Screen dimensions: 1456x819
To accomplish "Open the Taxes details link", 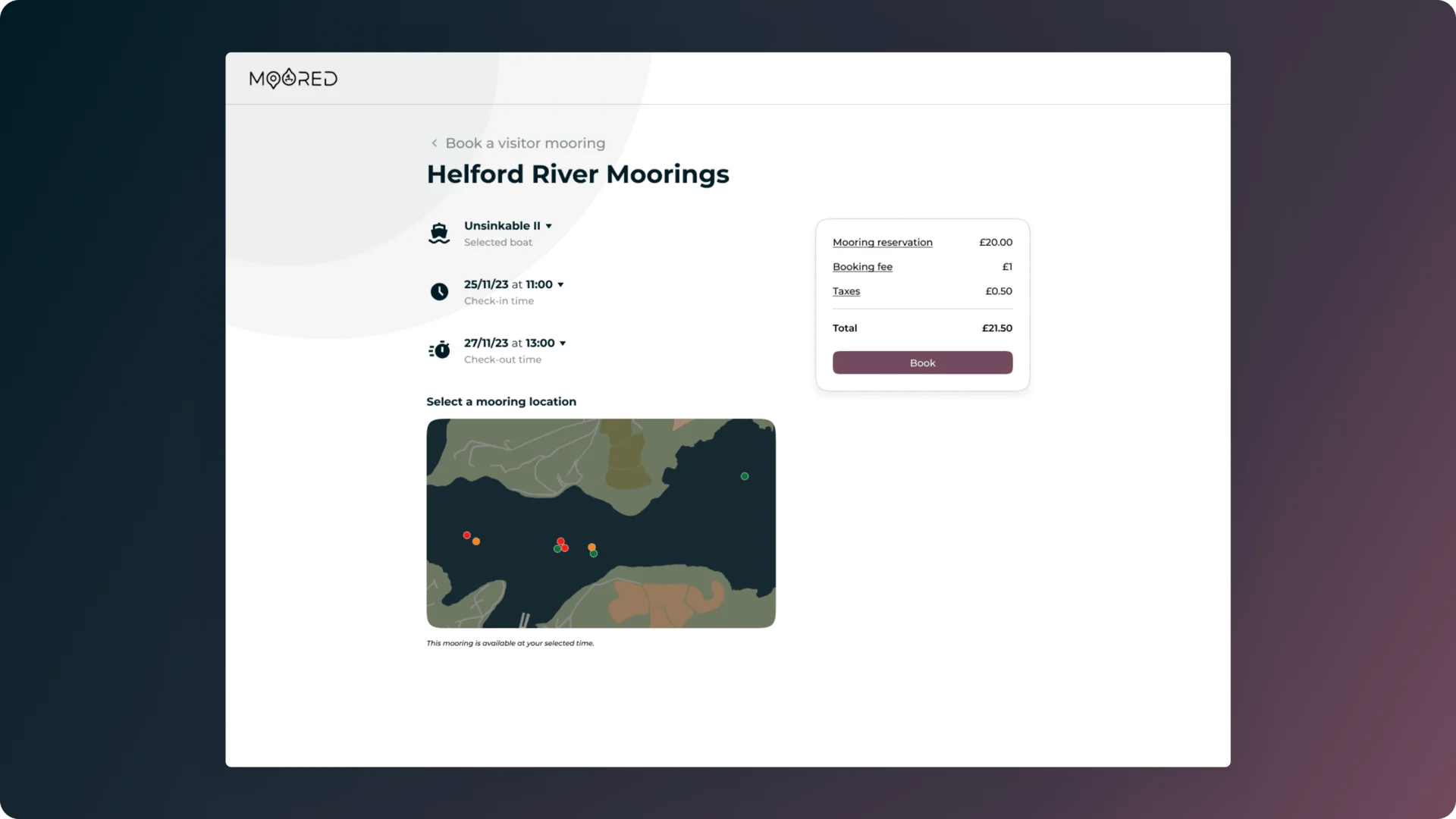I will [x=846, y=291].
